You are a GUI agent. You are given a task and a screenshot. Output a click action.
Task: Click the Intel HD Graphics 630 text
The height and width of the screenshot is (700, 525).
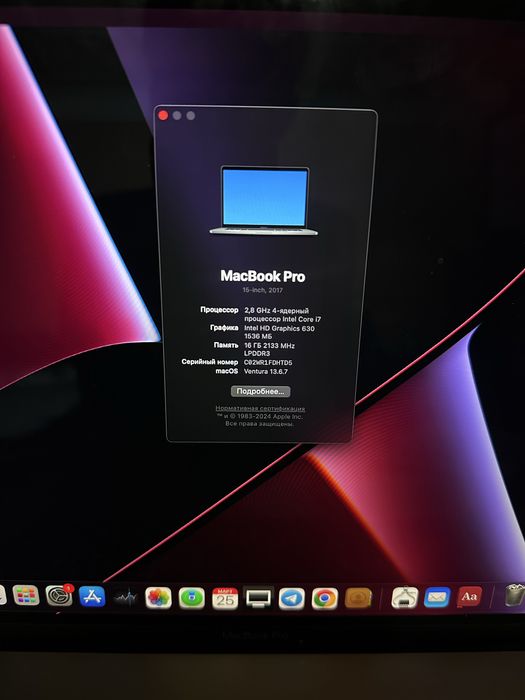(x=279, y=328)
